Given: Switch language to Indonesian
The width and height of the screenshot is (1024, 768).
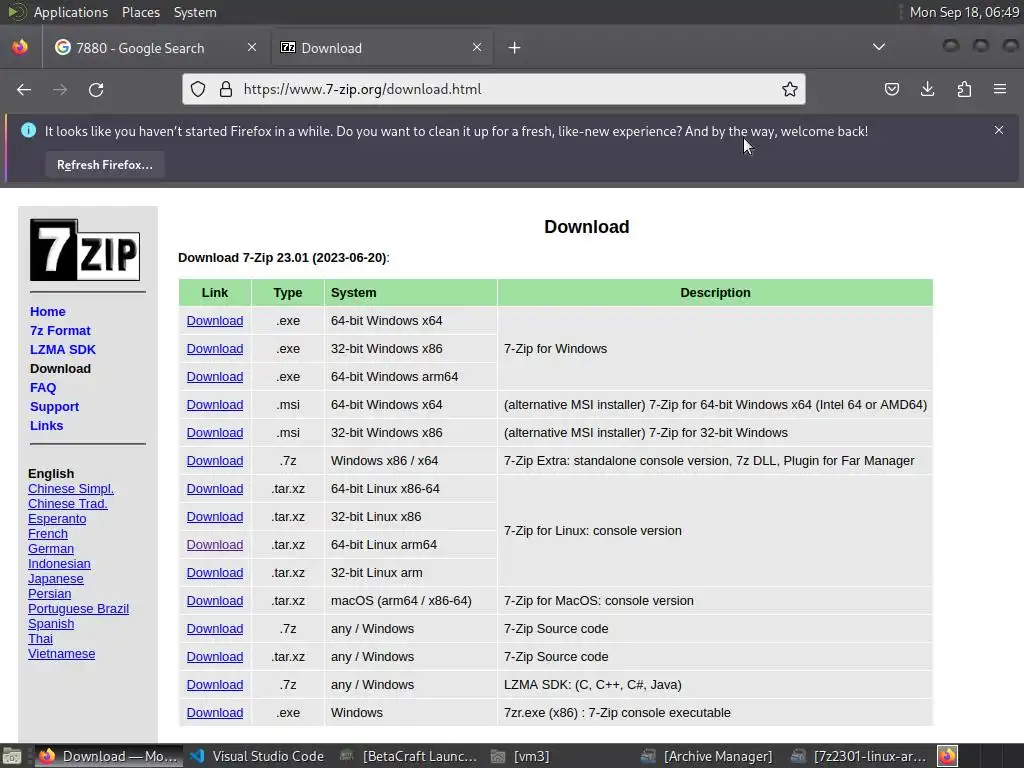Looking at the screenshot, I should pyautogui.click(x=59, y=564).
